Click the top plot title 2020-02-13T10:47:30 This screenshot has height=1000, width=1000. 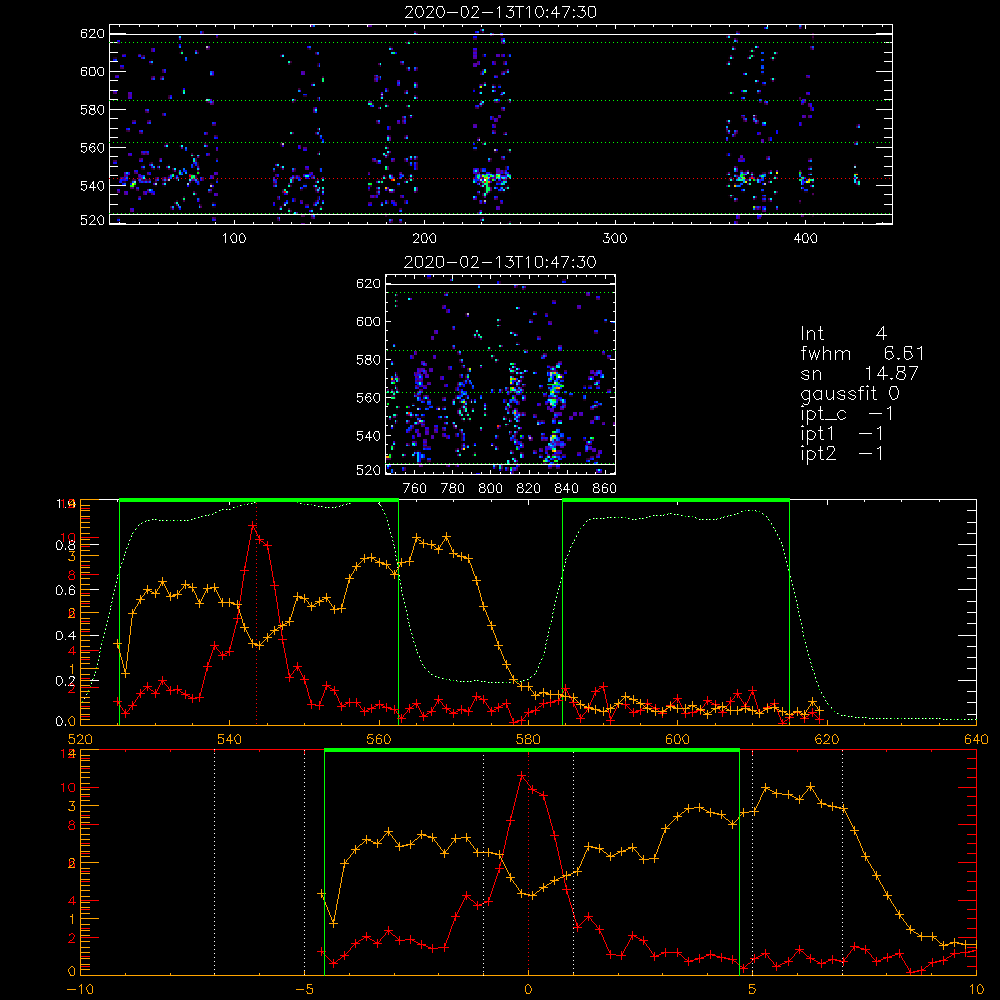coord(500,12)
